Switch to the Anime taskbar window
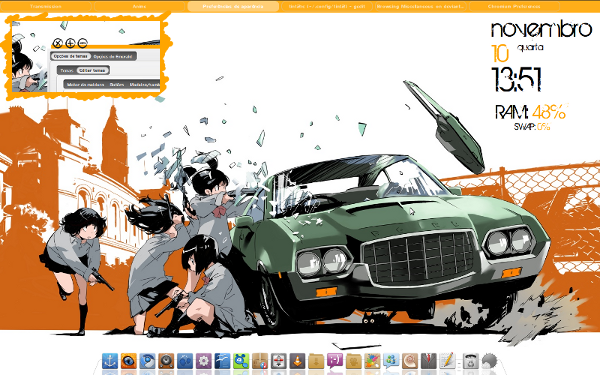 (140, 7)
